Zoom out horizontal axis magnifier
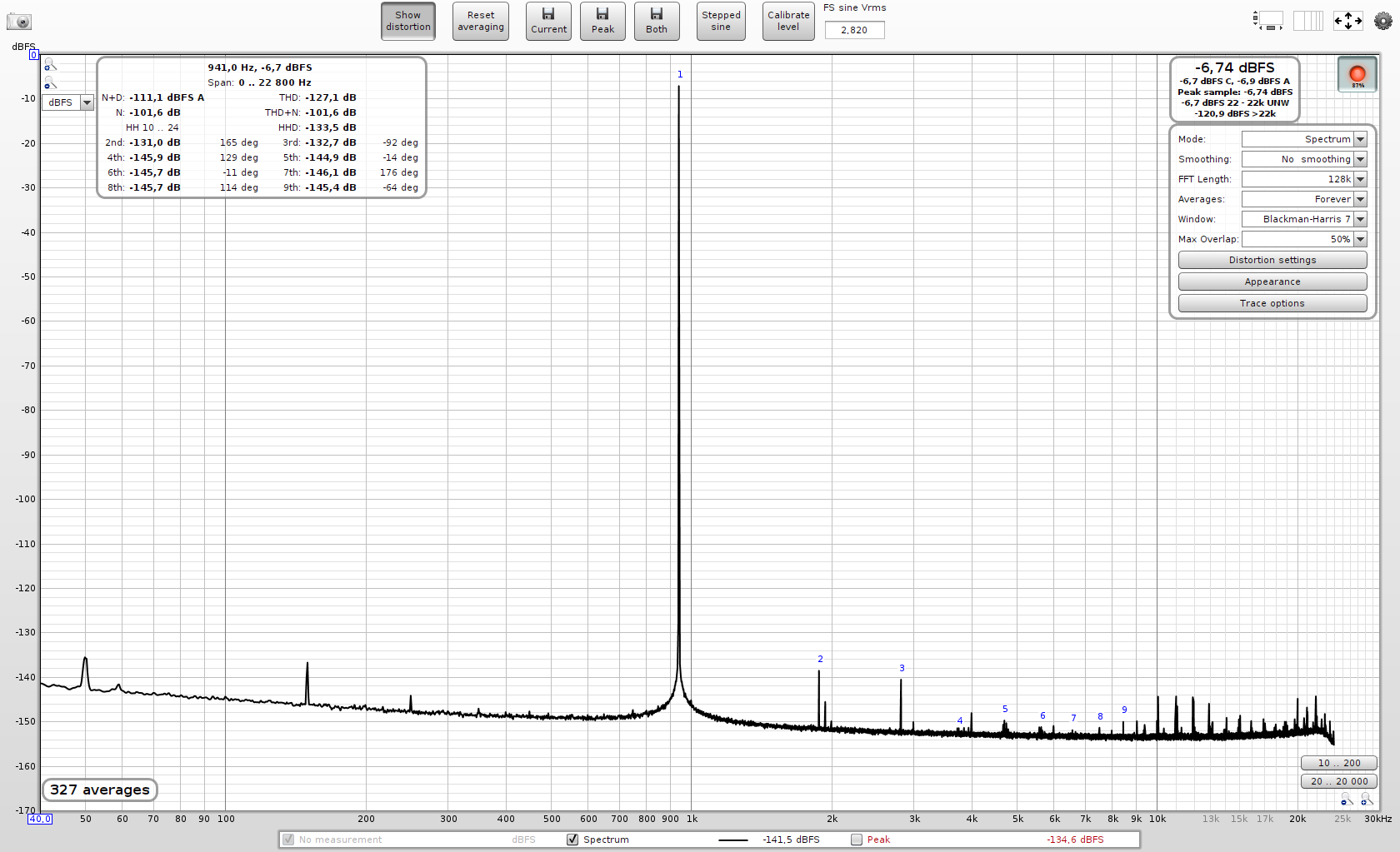The width and height of the screenshot is (1400, 852). [x=1347, y=800]
